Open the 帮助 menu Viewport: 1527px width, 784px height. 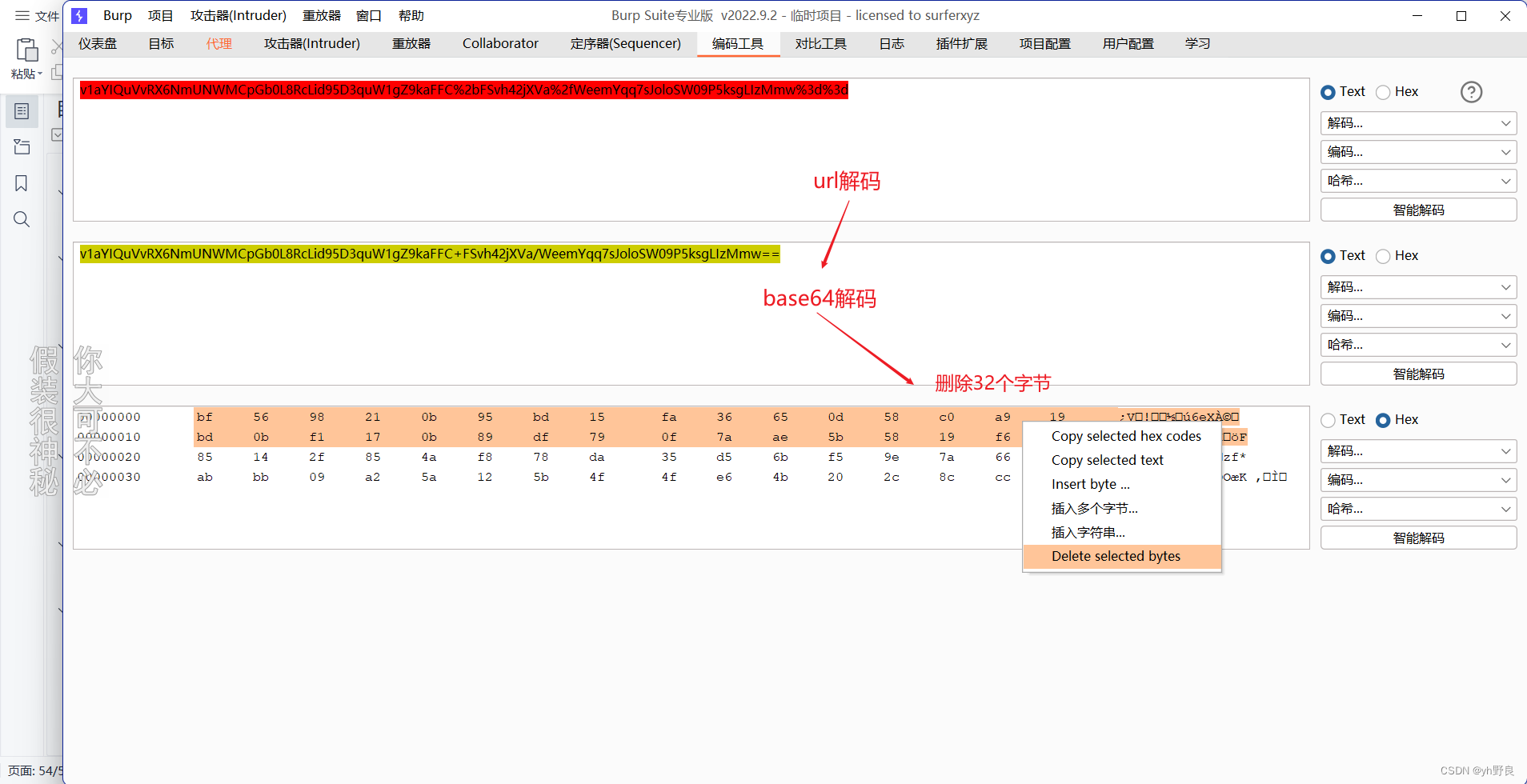click(411, 16)
